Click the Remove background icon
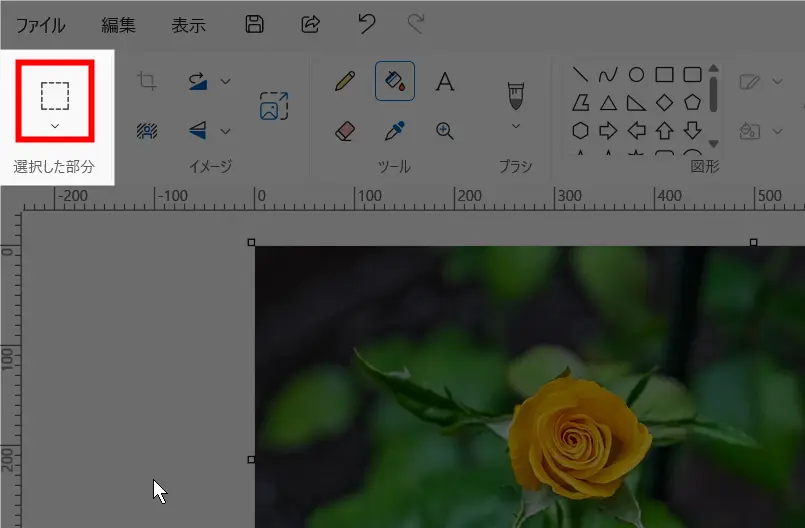The image size is (805, 528). pos(147,130)
